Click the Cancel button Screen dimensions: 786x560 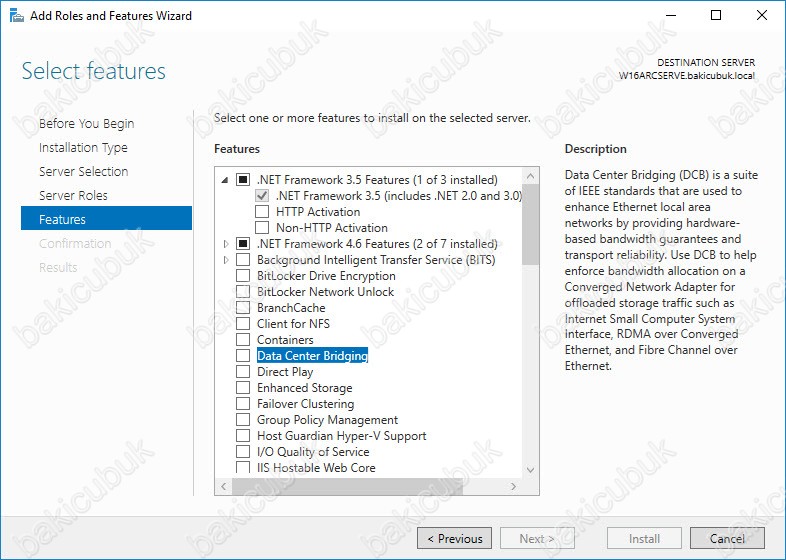(727, 538)
